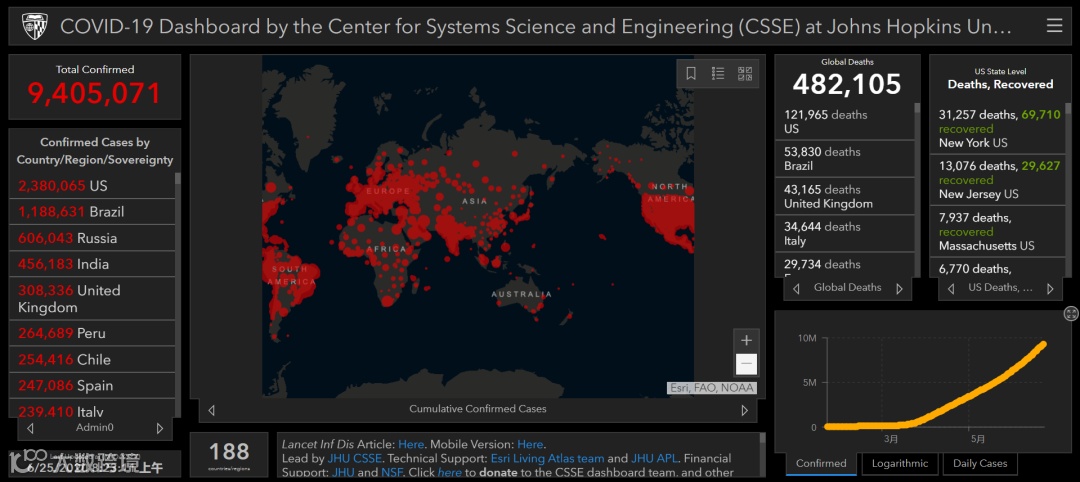Screen dimensions: 1080x482
Task: Open the basemap gallery grid icon
Action: point(745,74)
